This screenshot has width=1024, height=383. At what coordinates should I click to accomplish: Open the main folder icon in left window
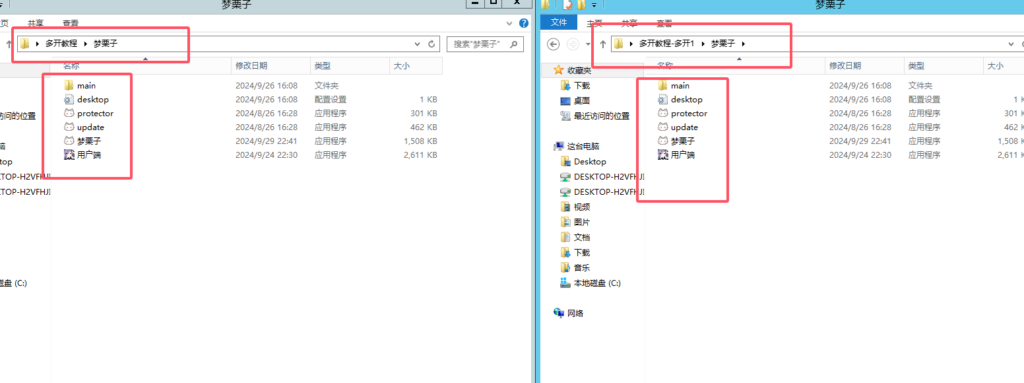click(69, 86)
